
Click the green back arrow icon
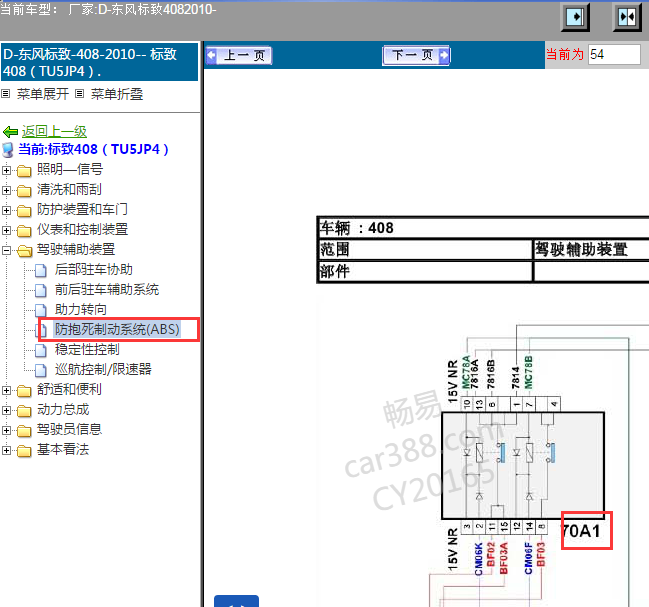point(10,132)
